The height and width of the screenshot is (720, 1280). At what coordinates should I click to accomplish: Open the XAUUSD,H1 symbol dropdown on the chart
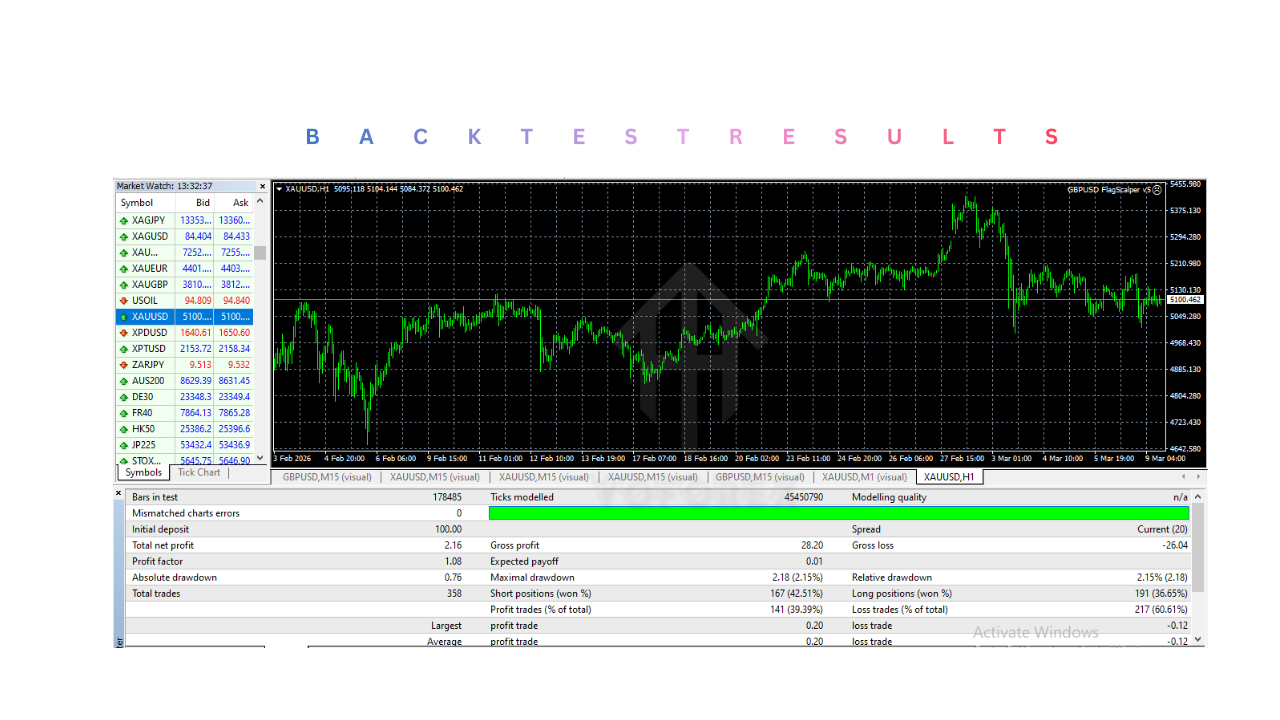tap(279, 188)
